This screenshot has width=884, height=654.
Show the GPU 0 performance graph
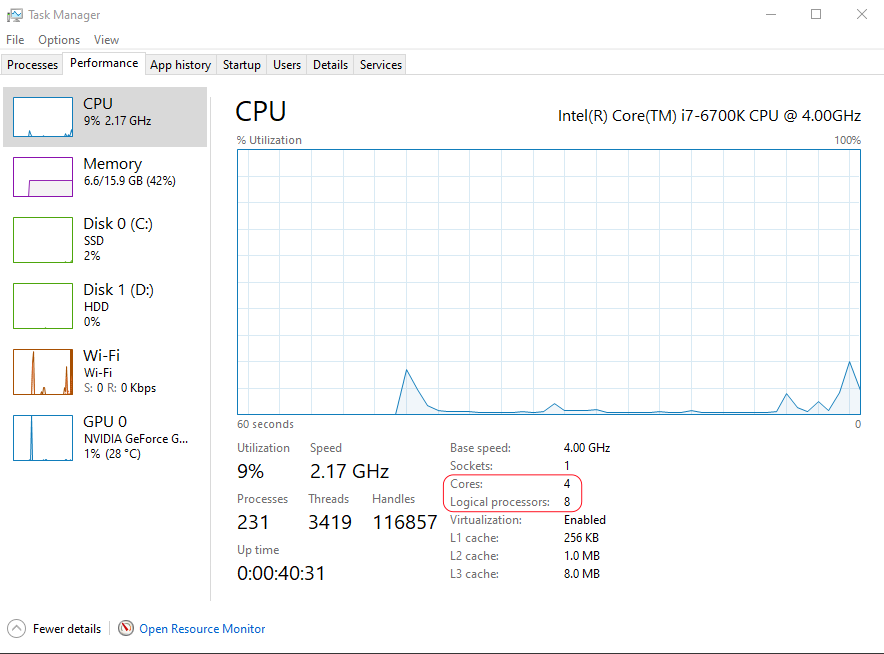tap(43, 438)
